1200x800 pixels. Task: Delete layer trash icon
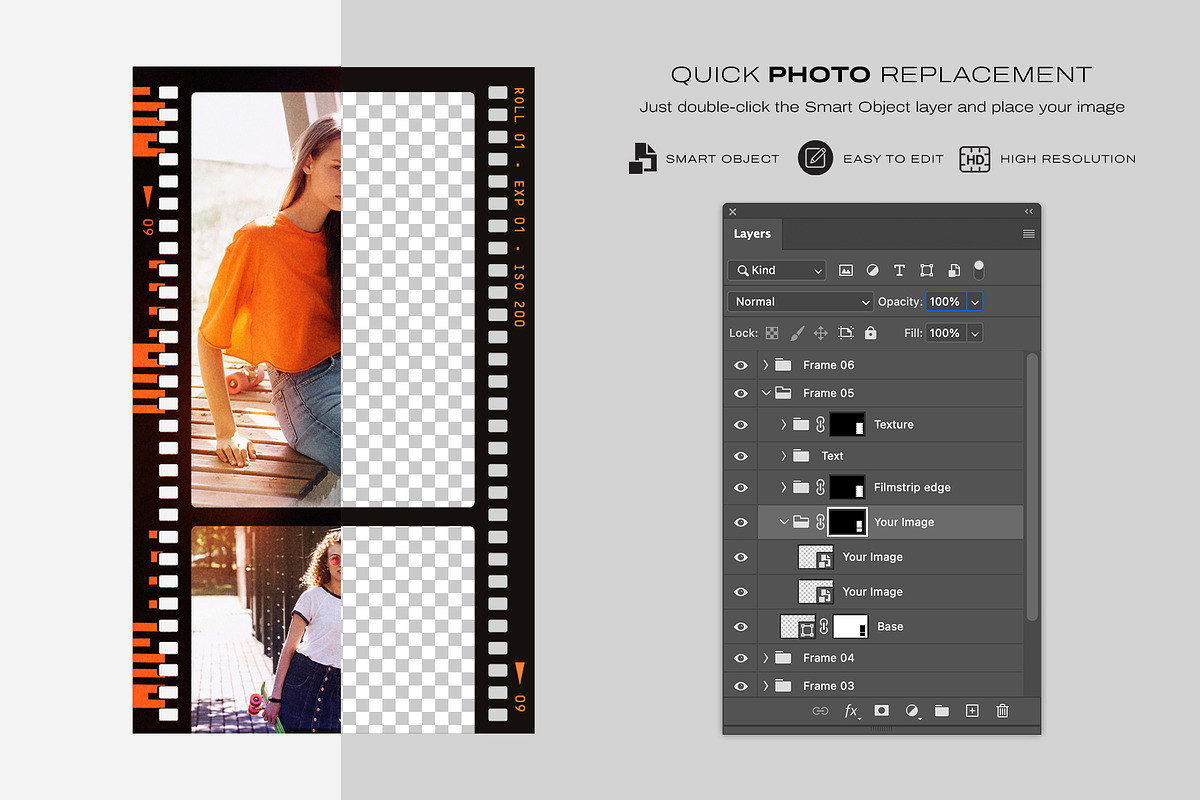[x=1002, y=711]
